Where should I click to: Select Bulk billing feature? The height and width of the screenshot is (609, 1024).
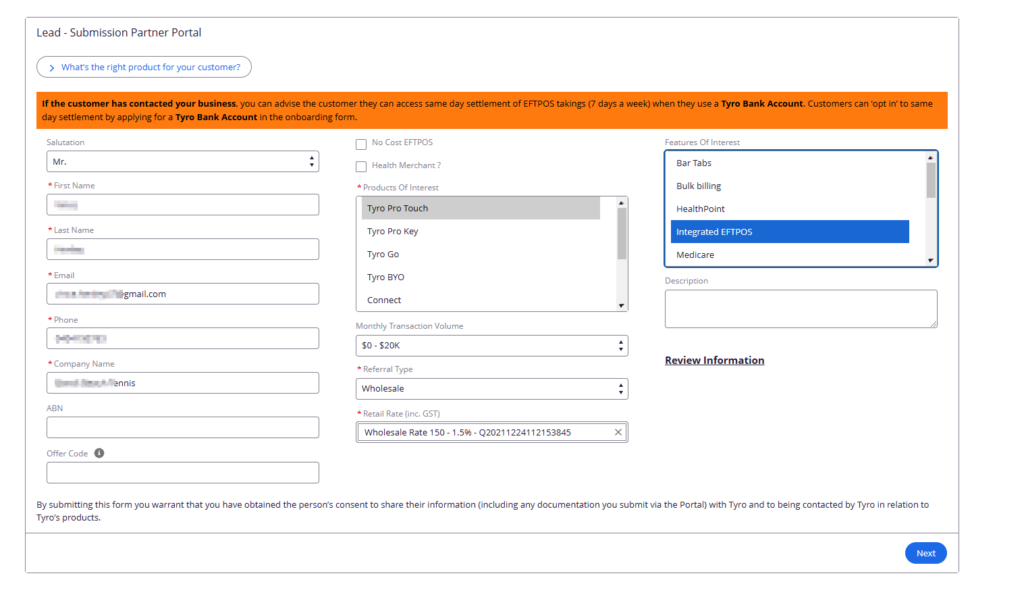point(790,186)
